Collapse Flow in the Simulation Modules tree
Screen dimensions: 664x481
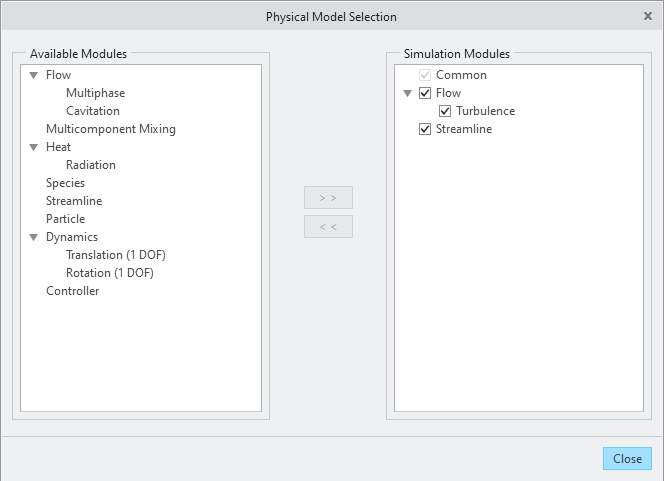pos(408,93)
